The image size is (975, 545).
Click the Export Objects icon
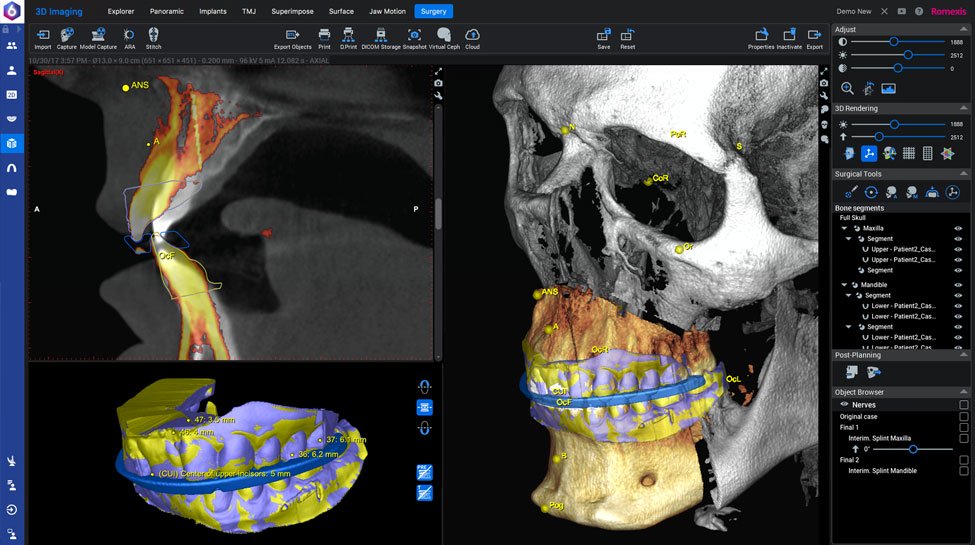(292, 35)
